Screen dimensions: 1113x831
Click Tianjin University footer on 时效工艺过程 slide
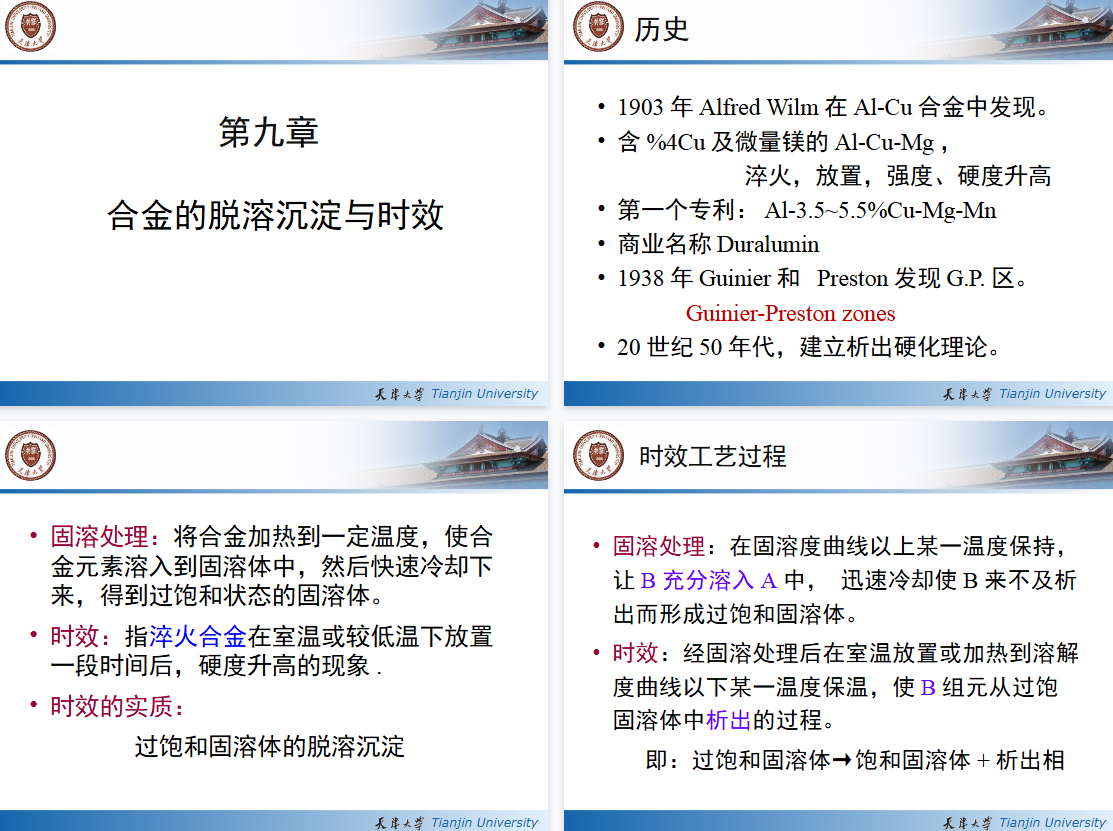click(x=1024, y=822)
